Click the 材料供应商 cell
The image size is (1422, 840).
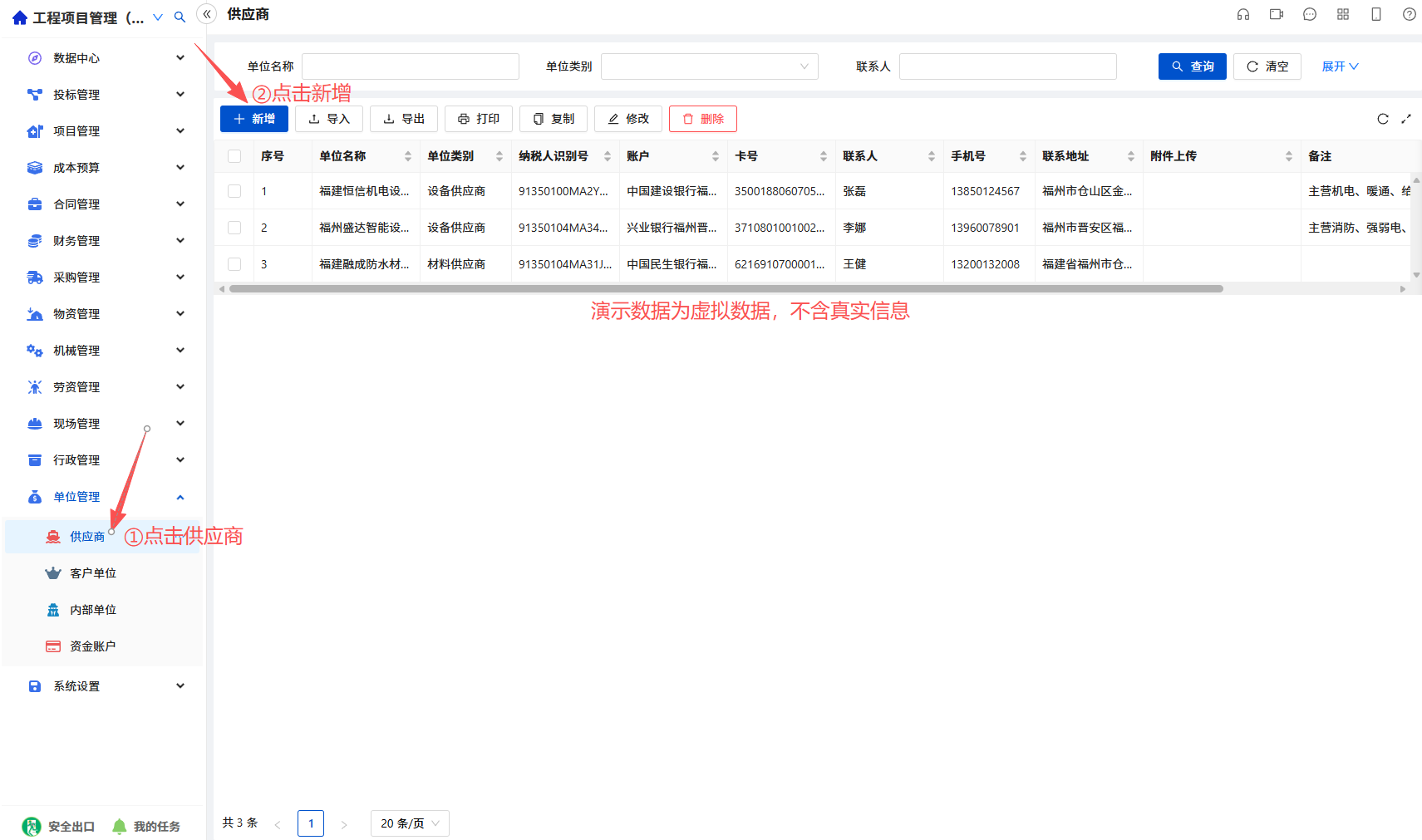(456, 264)
